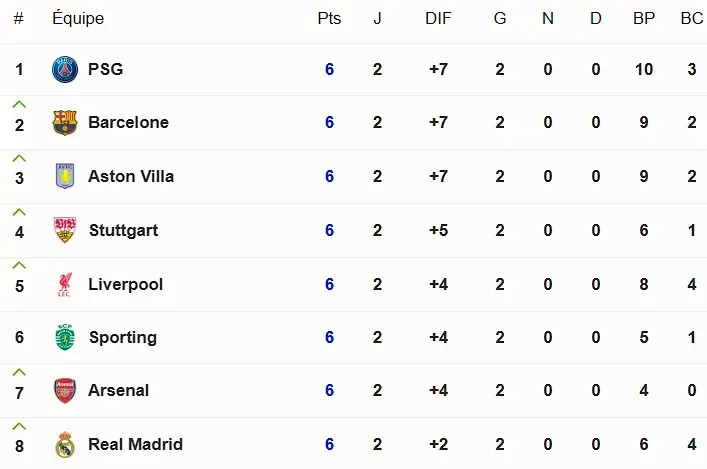Click the Aston Villa club crest
Image resolution: width=707 pixels, height=469 pixels.
click(x=65, y=176)
